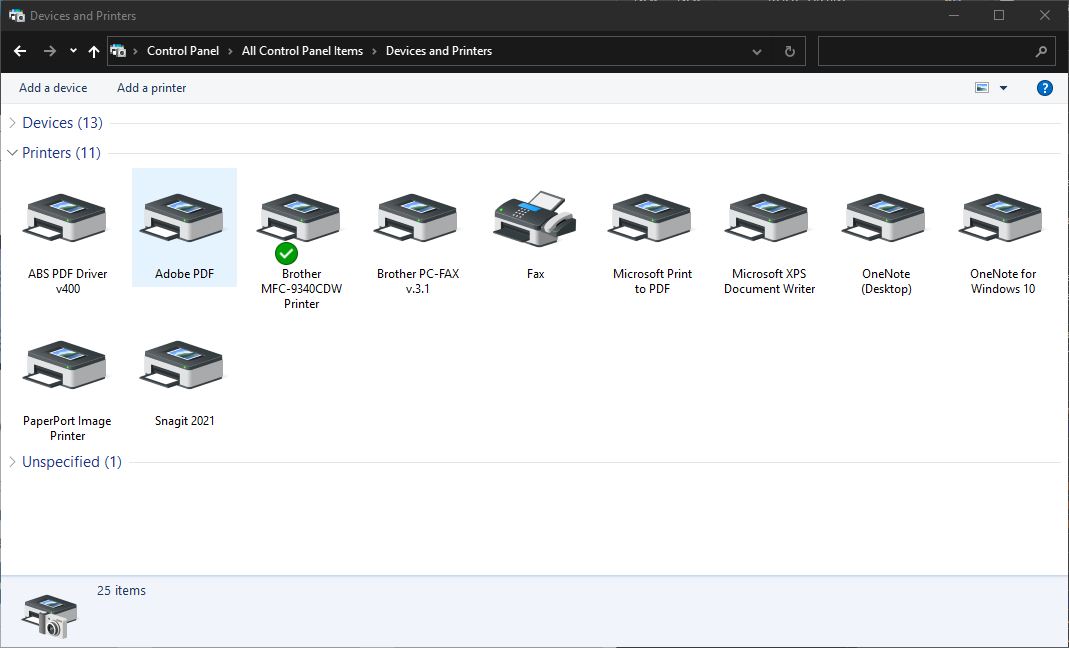
Task: Open the Control Panel breadcrumb
Action: pyautogui.click(x=183, y=50)
